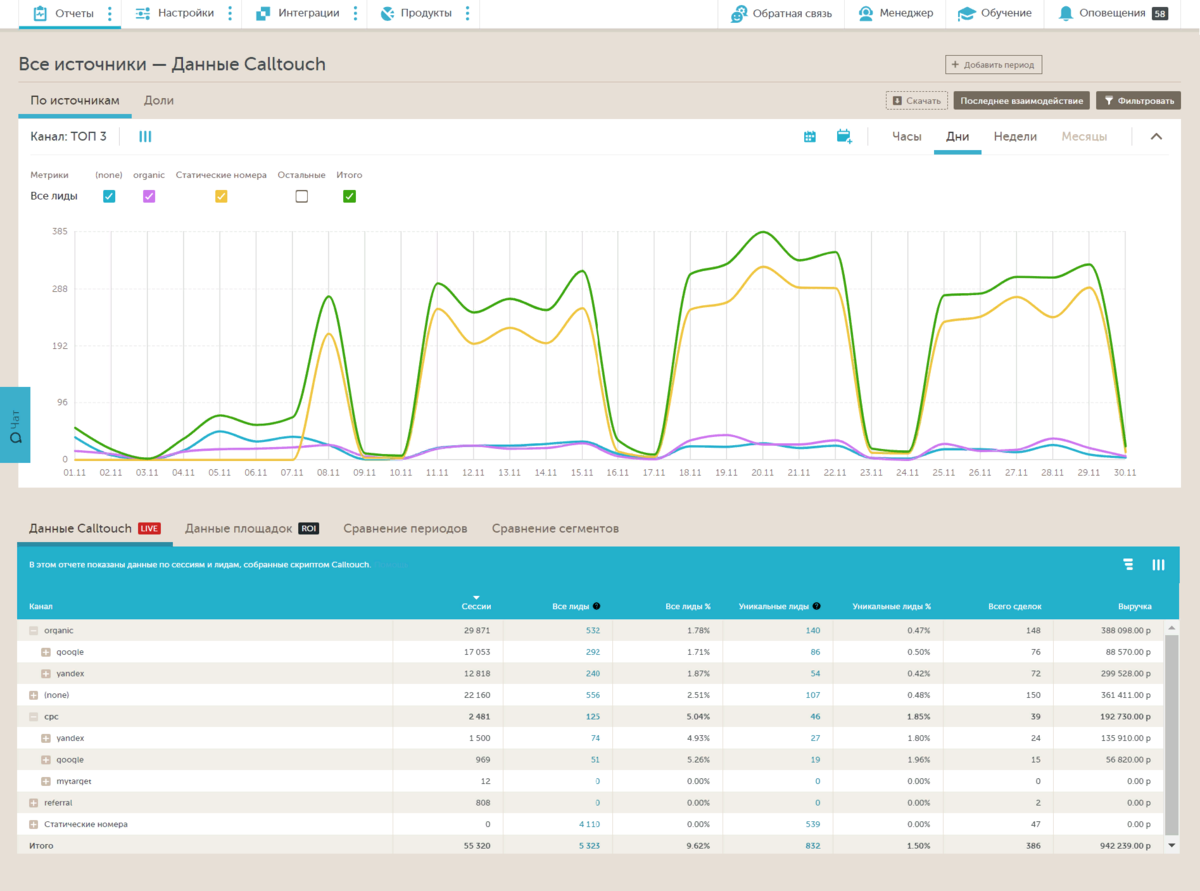1200x891 pixels.
Task: Toggle the Статические номера series checkbox
Action: point(221,196)
